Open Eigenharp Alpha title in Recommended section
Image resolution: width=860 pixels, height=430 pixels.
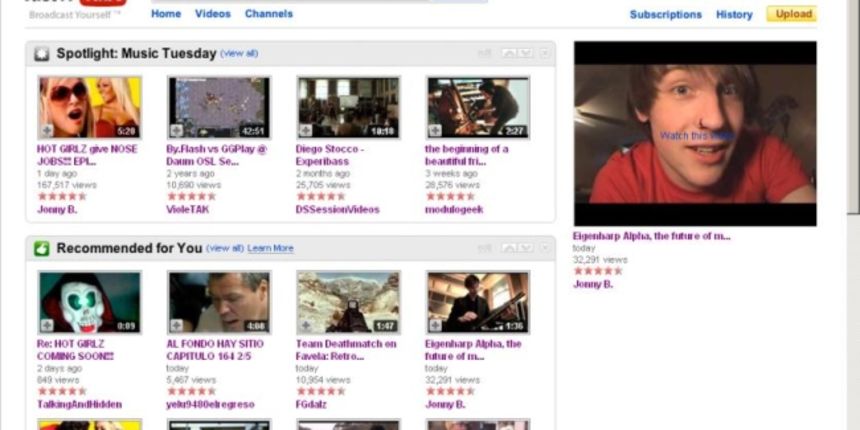click(473, 350)
